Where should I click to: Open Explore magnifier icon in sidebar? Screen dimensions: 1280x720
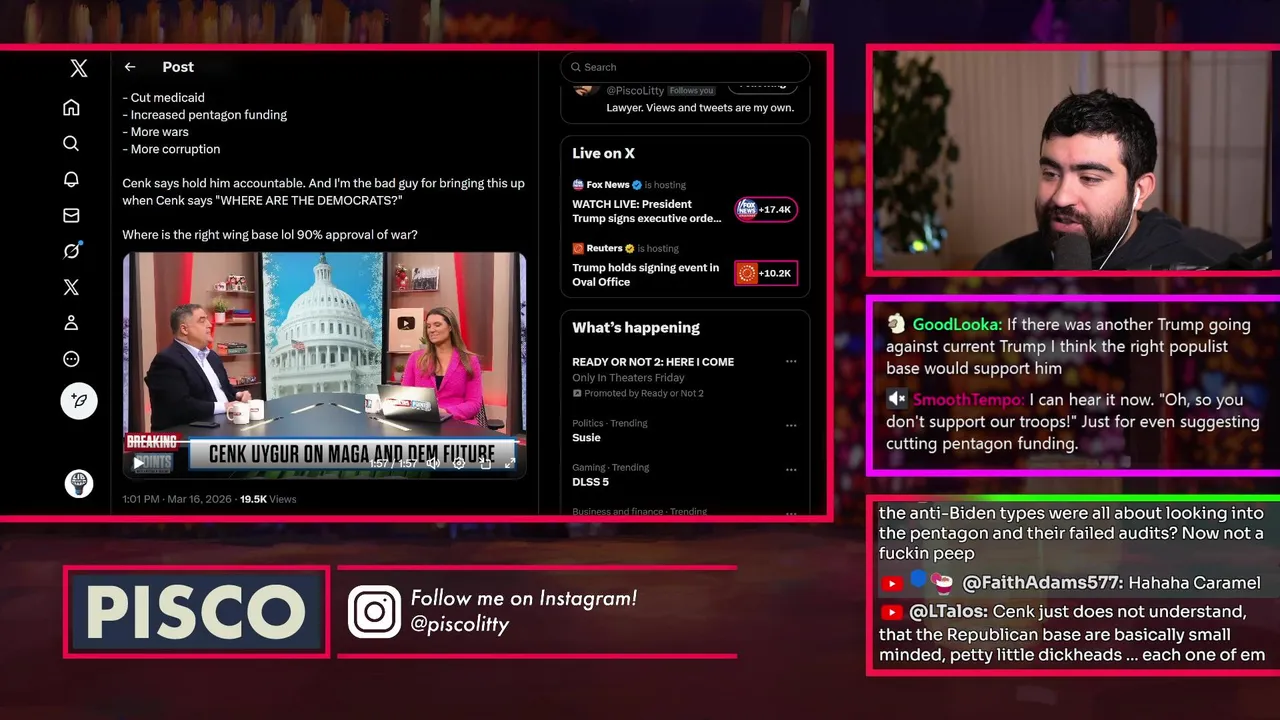(71, 143)
